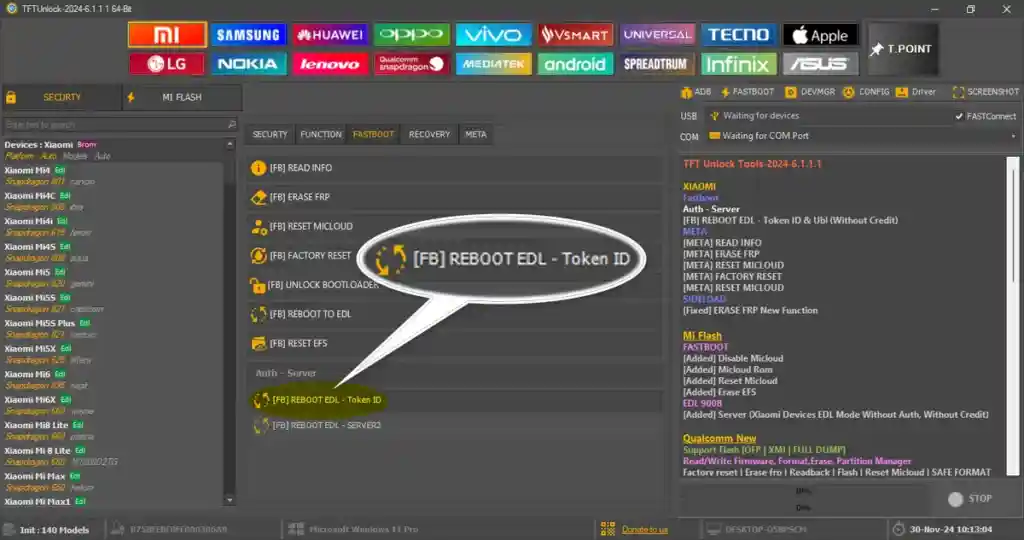Open the FASTBOOT sub-tab

(374, 135)
